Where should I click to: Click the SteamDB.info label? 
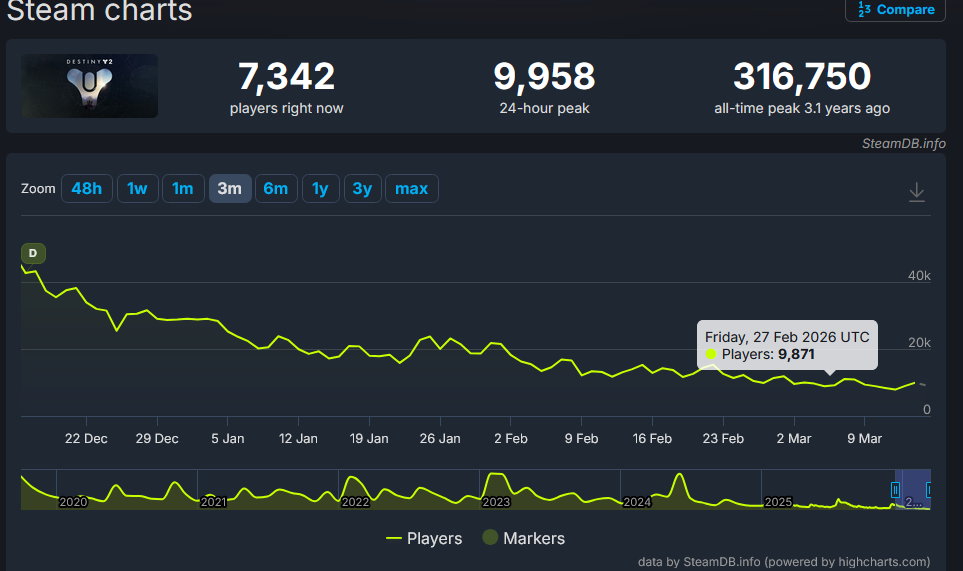[x=903, y=144]
